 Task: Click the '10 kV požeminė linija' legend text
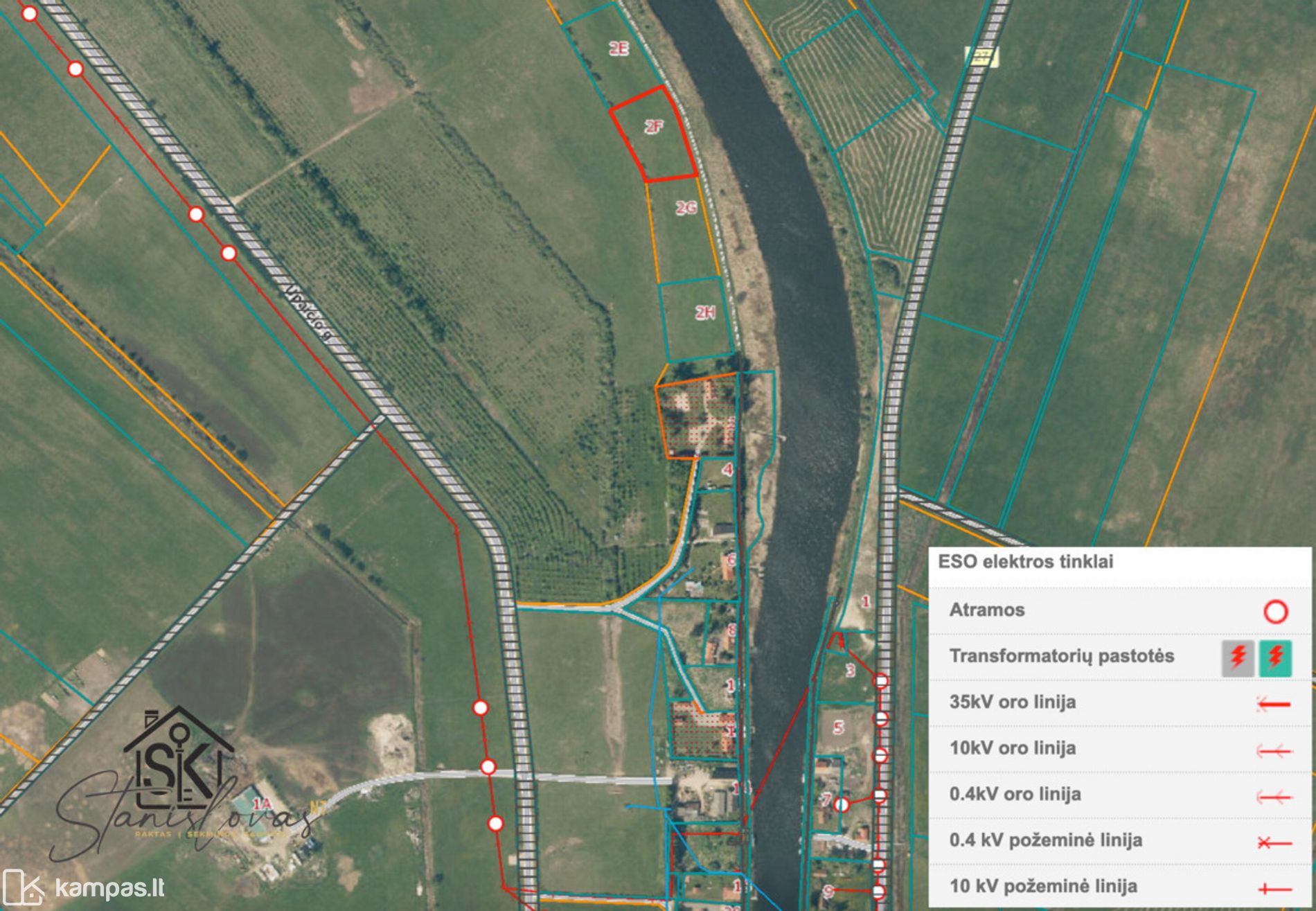(x=1043, y=886)
